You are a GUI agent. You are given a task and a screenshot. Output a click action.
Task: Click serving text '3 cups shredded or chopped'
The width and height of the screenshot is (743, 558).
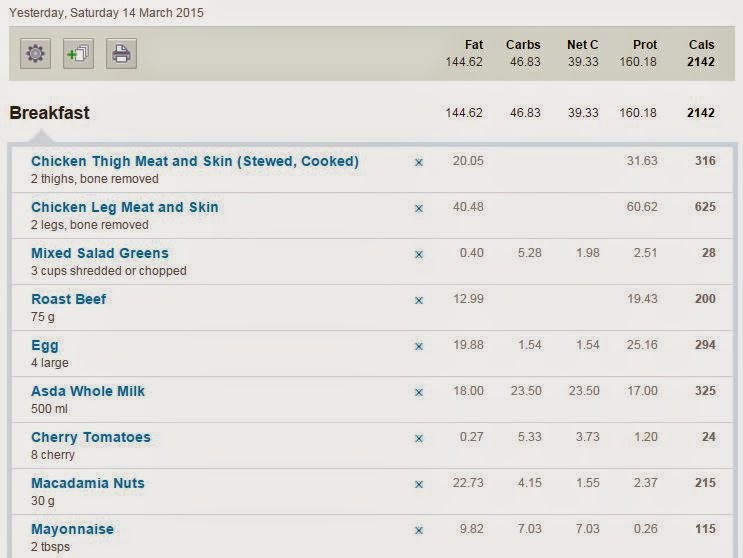(x=109, y=271)
